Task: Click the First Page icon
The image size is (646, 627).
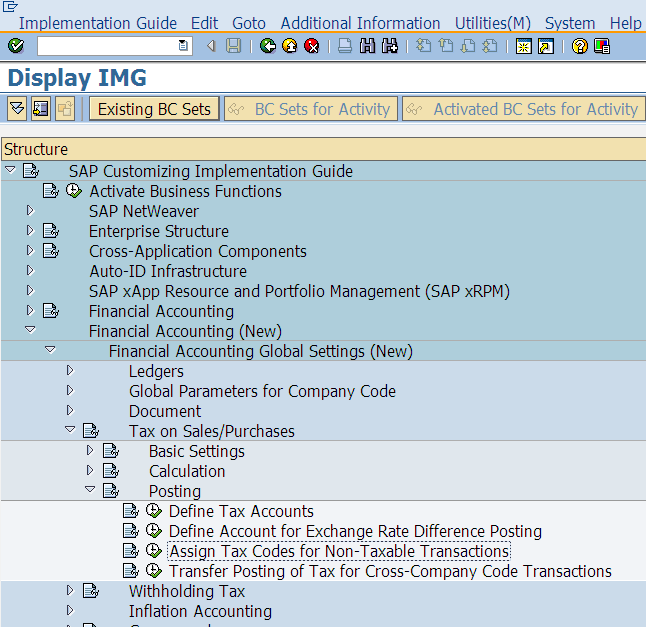Action: pyautogui.click(x=424, y=46)
